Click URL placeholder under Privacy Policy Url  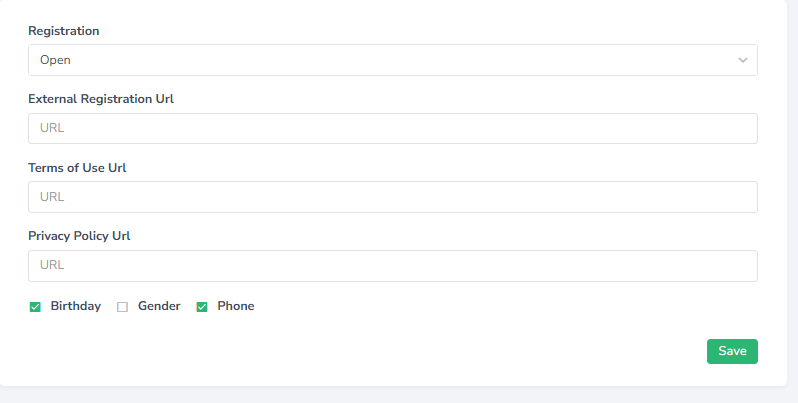[52, 266]
